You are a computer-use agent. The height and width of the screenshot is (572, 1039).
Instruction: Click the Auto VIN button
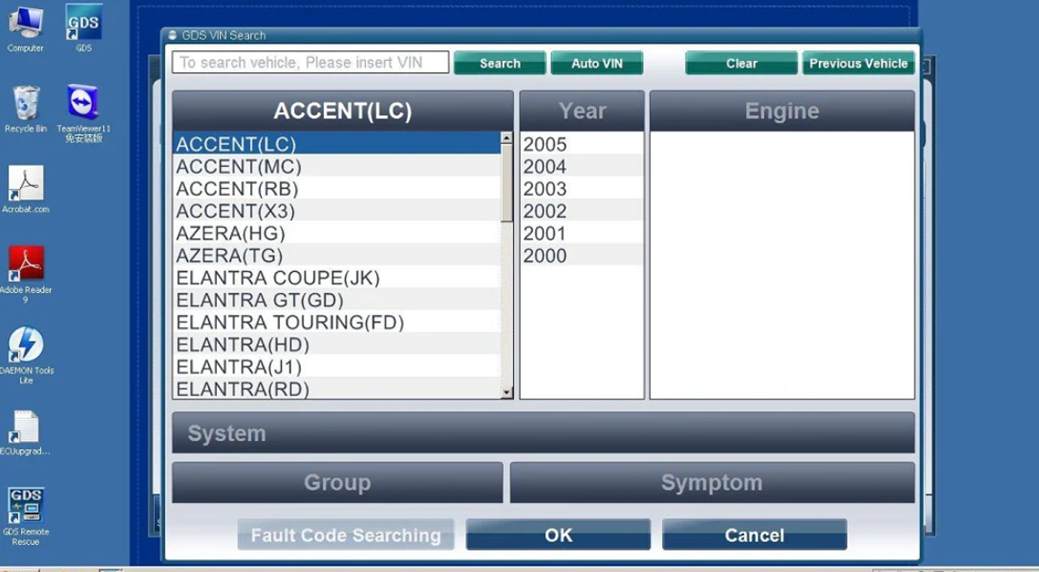[x=596, y=63]
